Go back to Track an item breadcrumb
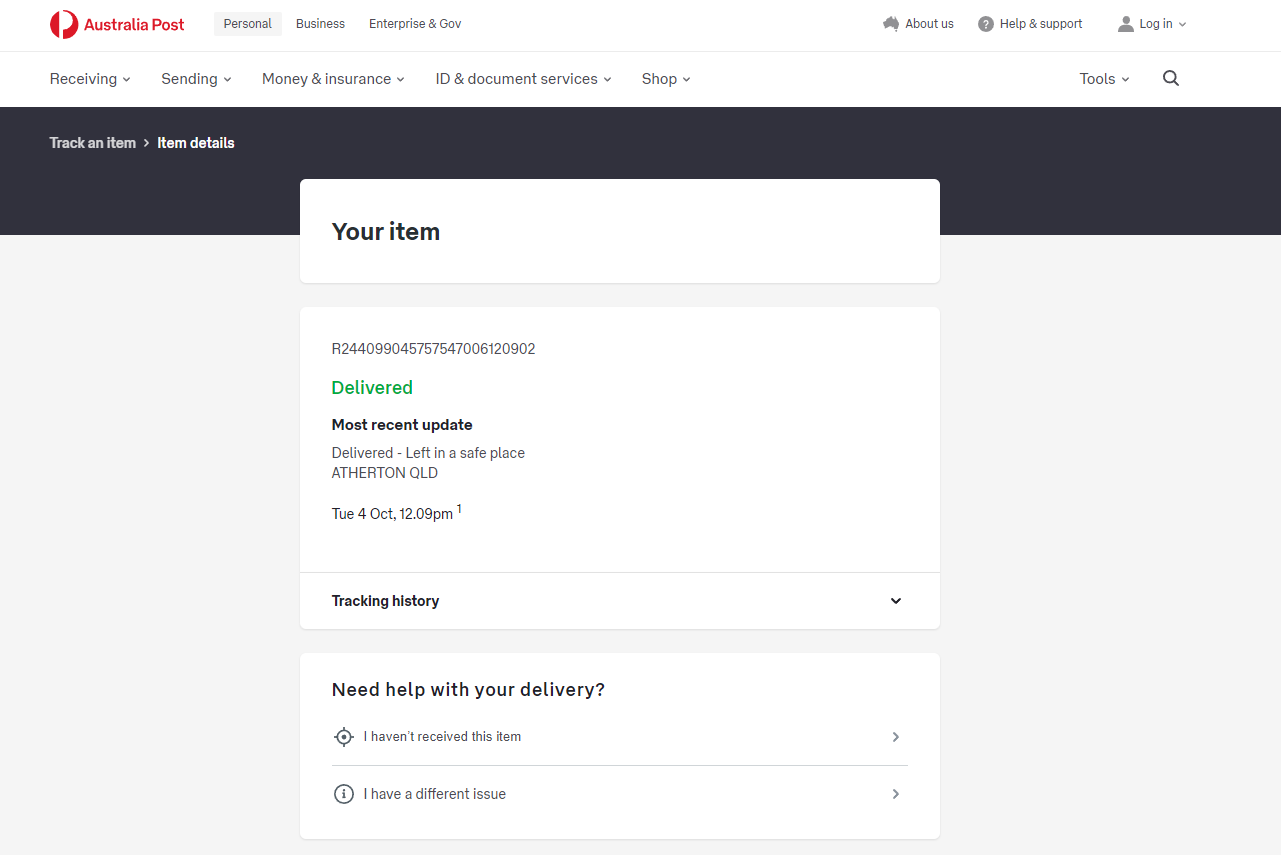Viewport: 1281px width, 855px height. pos(92,143)
